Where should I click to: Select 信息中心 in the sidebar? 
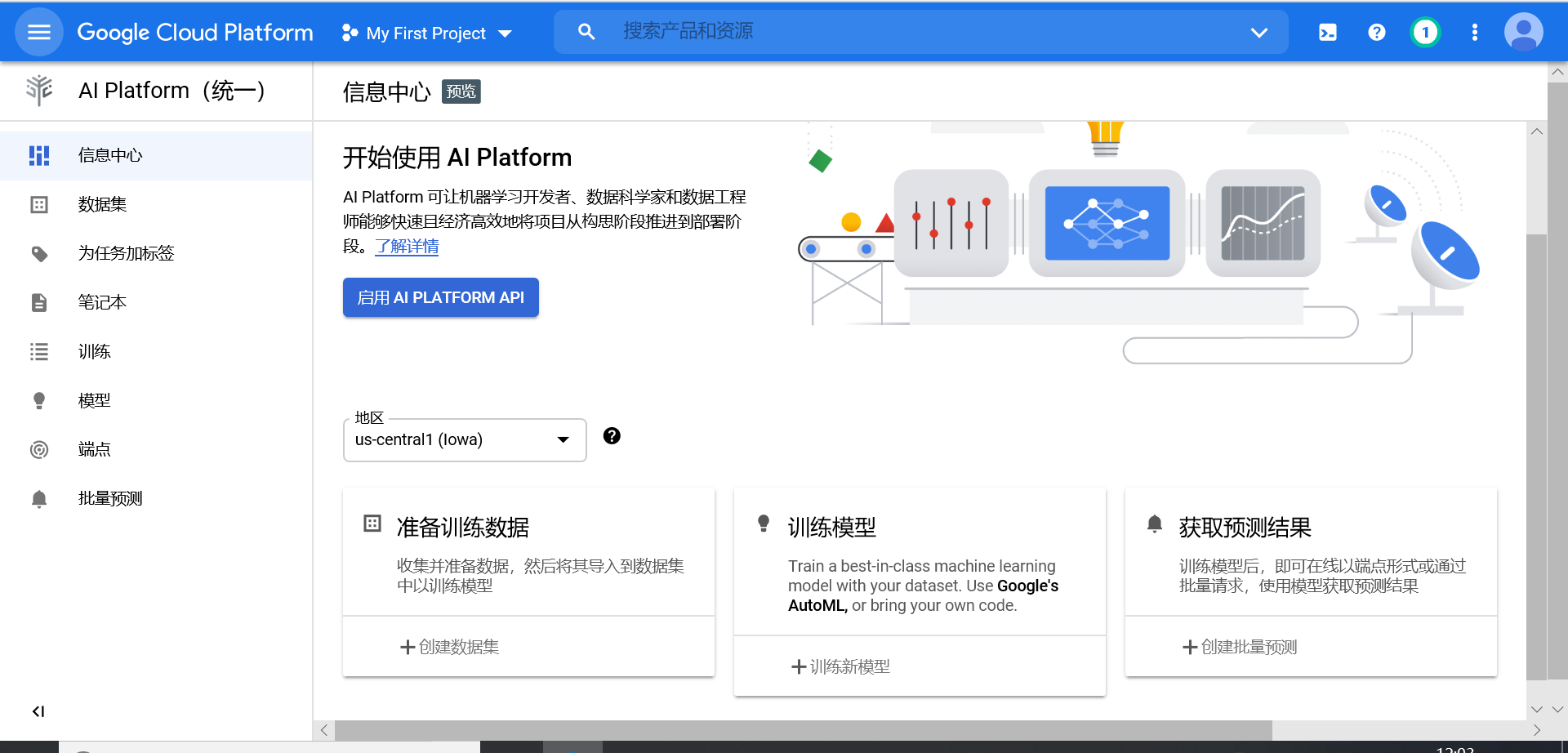tap(156, 155)
